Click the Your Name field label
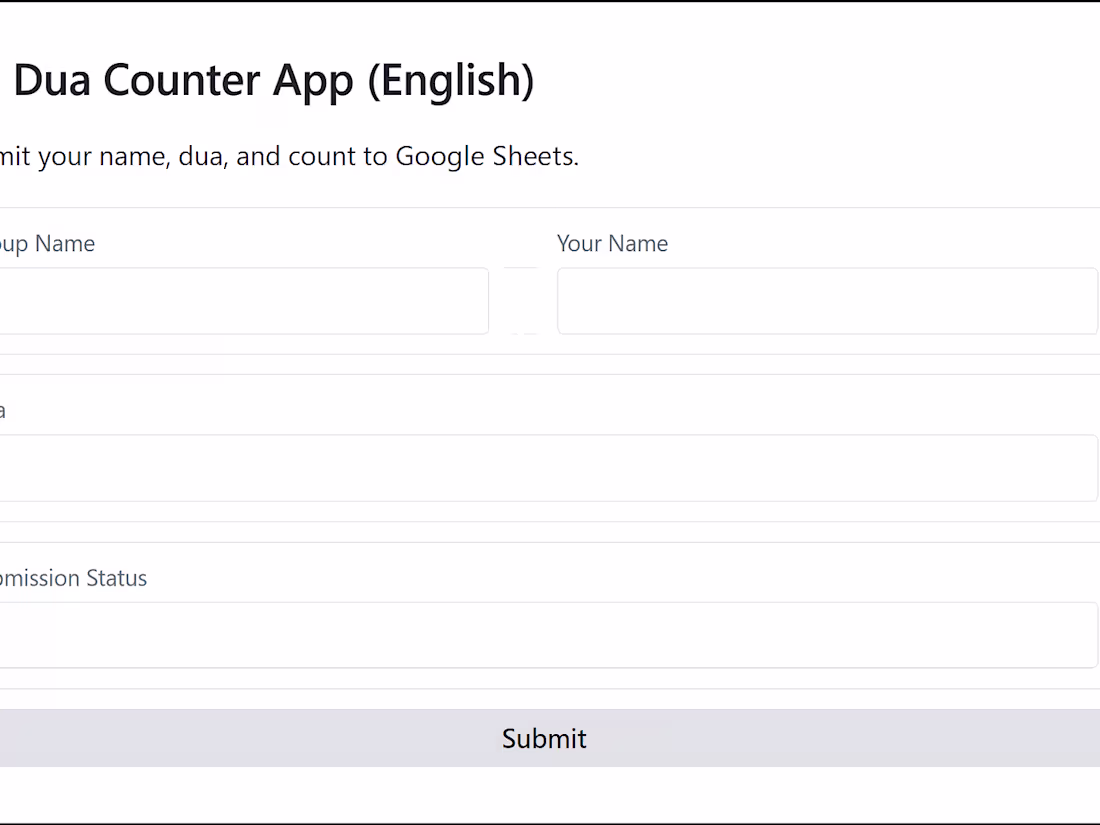 coord(612,243)
